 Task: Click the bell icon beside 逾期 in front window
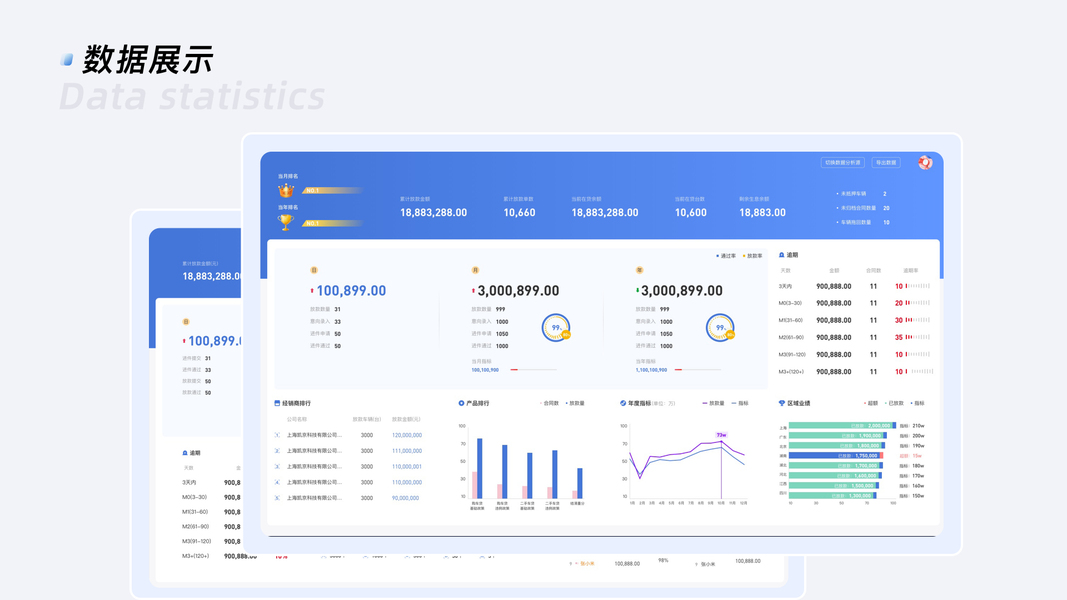(781, 255)
